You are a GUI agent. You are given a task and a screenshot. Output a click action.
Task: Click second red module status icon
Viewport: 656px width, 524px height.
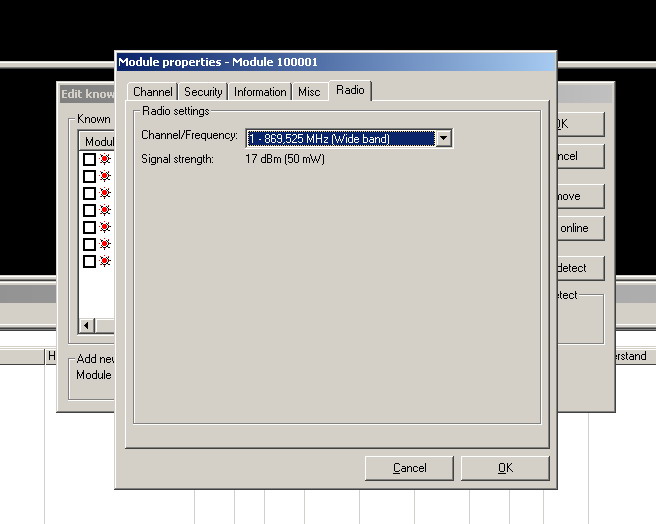(x=105, y=176)
